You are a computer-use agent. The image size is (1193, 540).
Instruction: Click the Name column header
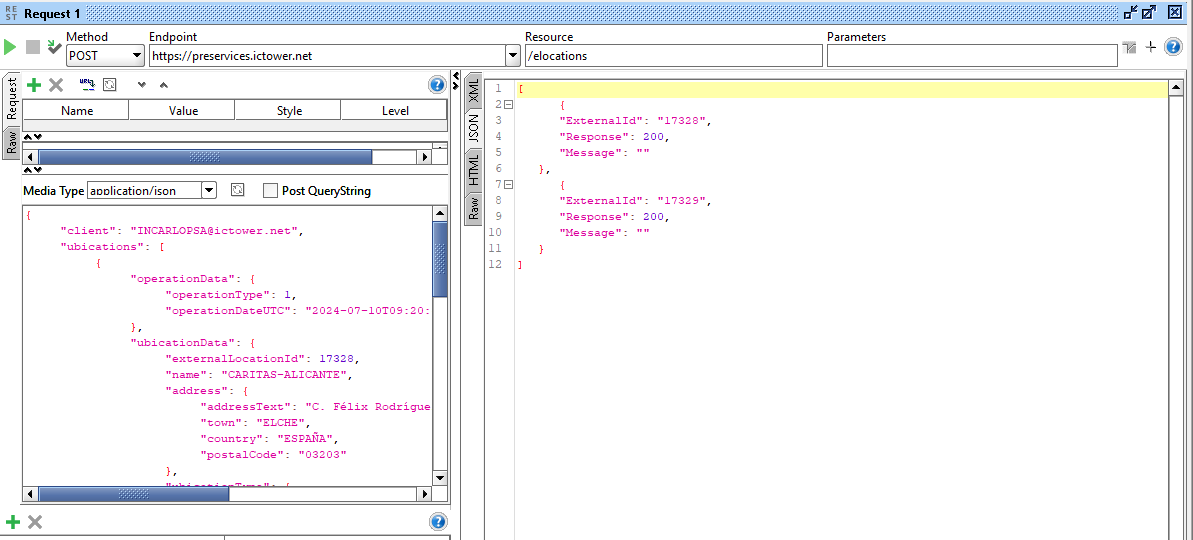pos(76,110)
